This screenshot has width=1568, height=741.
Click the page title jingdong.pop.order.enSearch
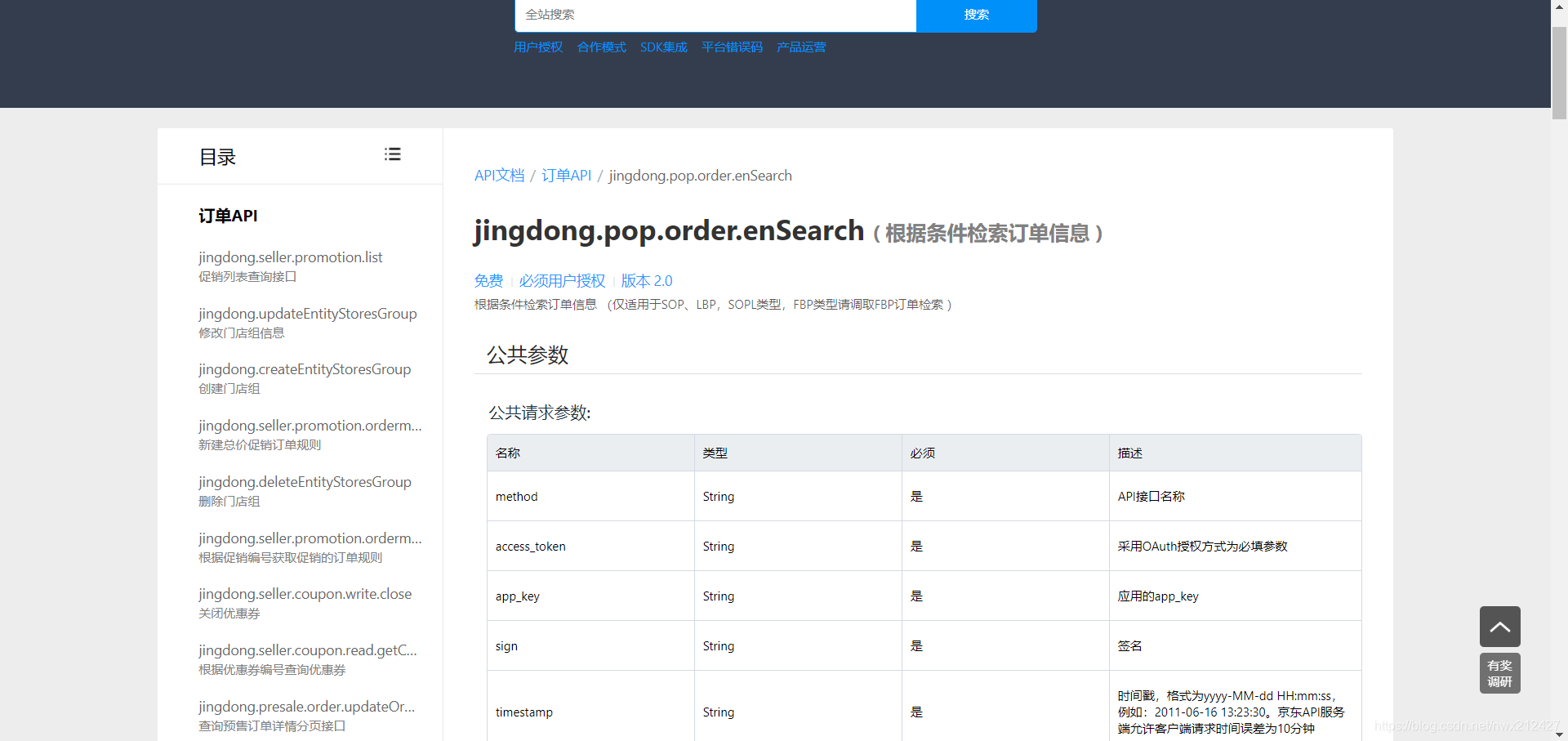click(669, 230)
